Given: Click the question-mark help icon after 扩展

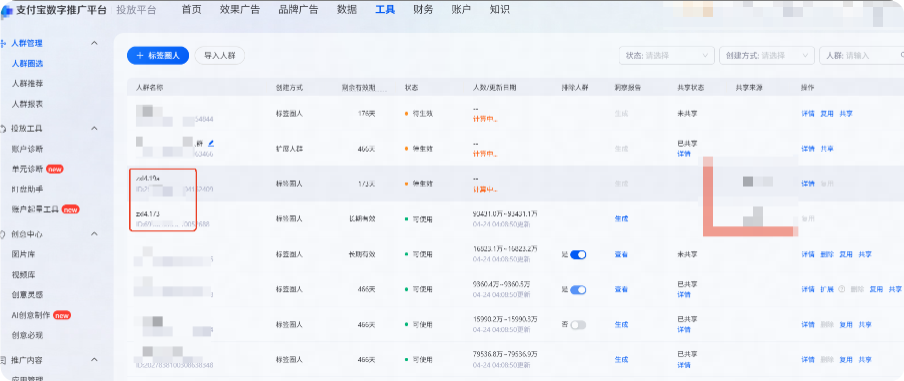Looking at the screenshot, I should click(x=842, y=289).
